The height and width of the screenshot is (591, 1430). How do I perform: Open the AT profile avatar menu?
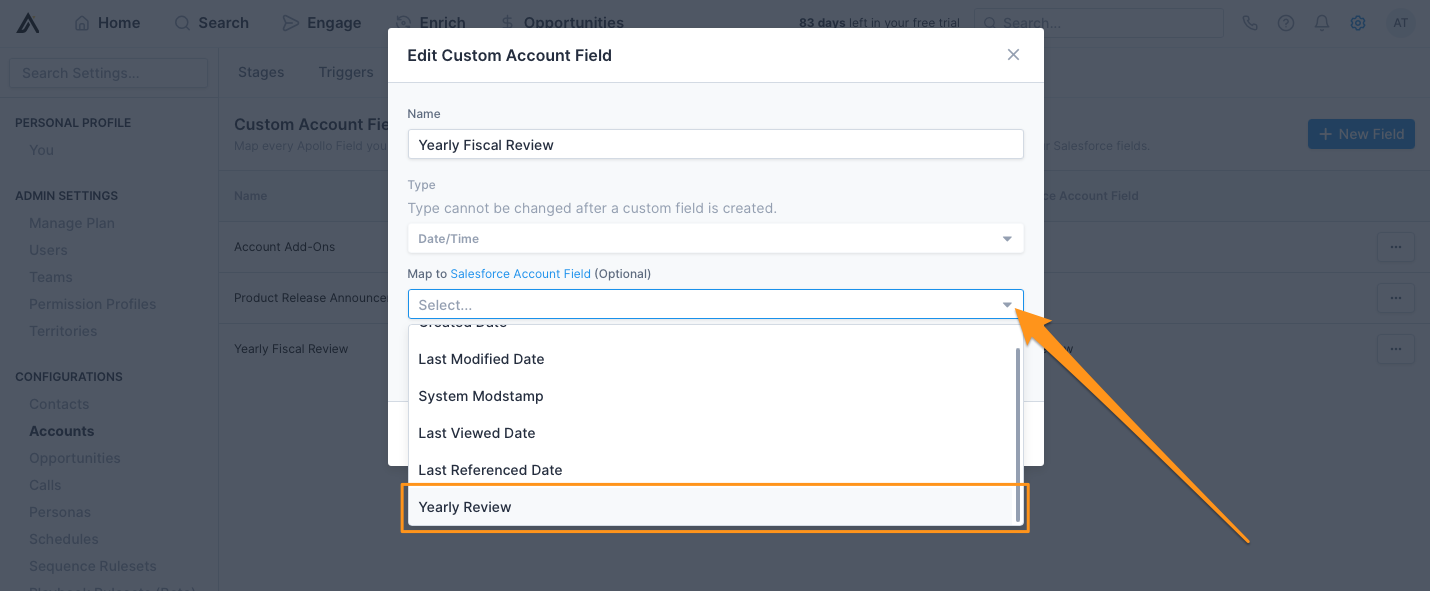point(1399,22)
